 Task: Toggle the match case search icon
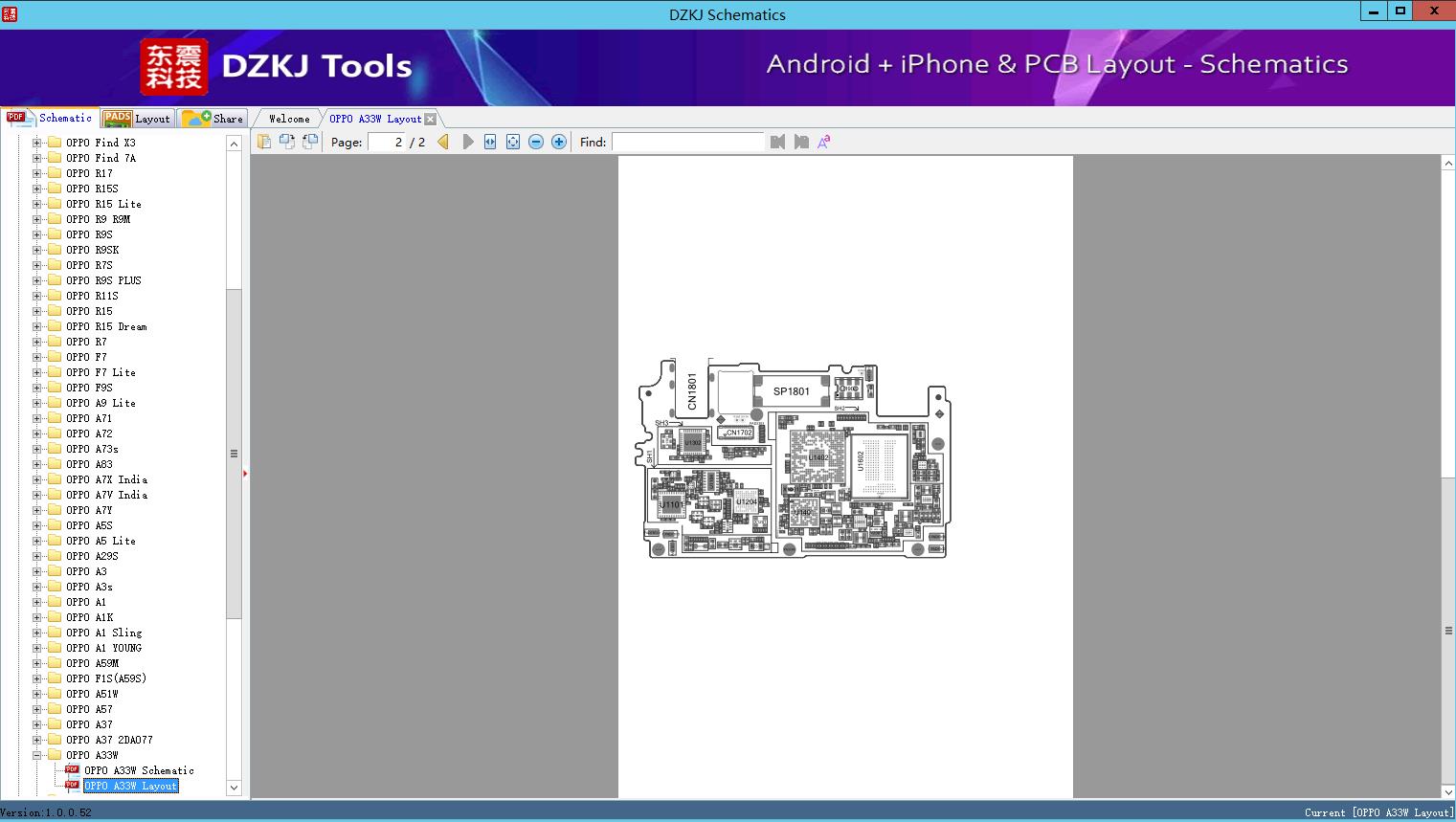(x=823, y=142)
